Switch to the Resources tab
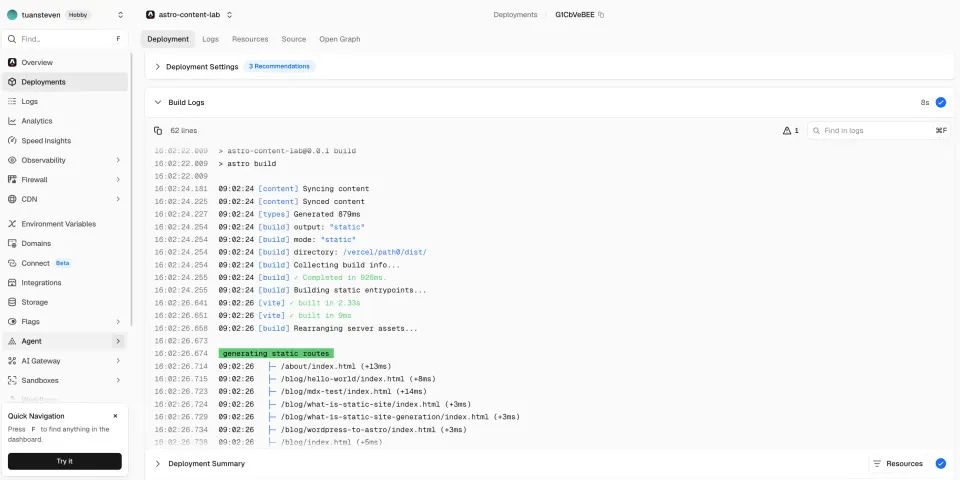The height and width of the screenshot is (480, 960). [x=250, y=39]
